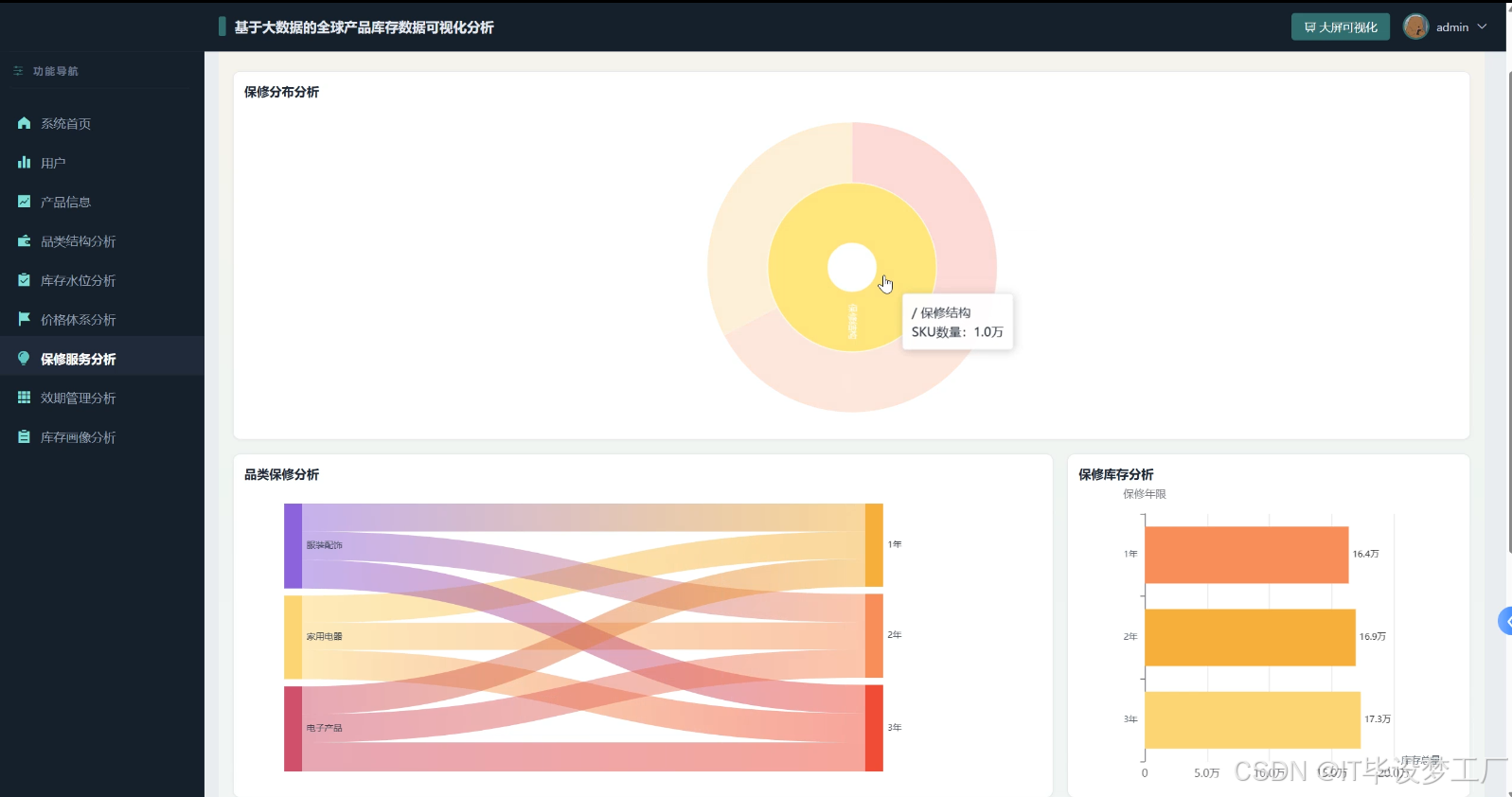Click the wallet icon beside 品类结构分析

click(x=24, y=241)
